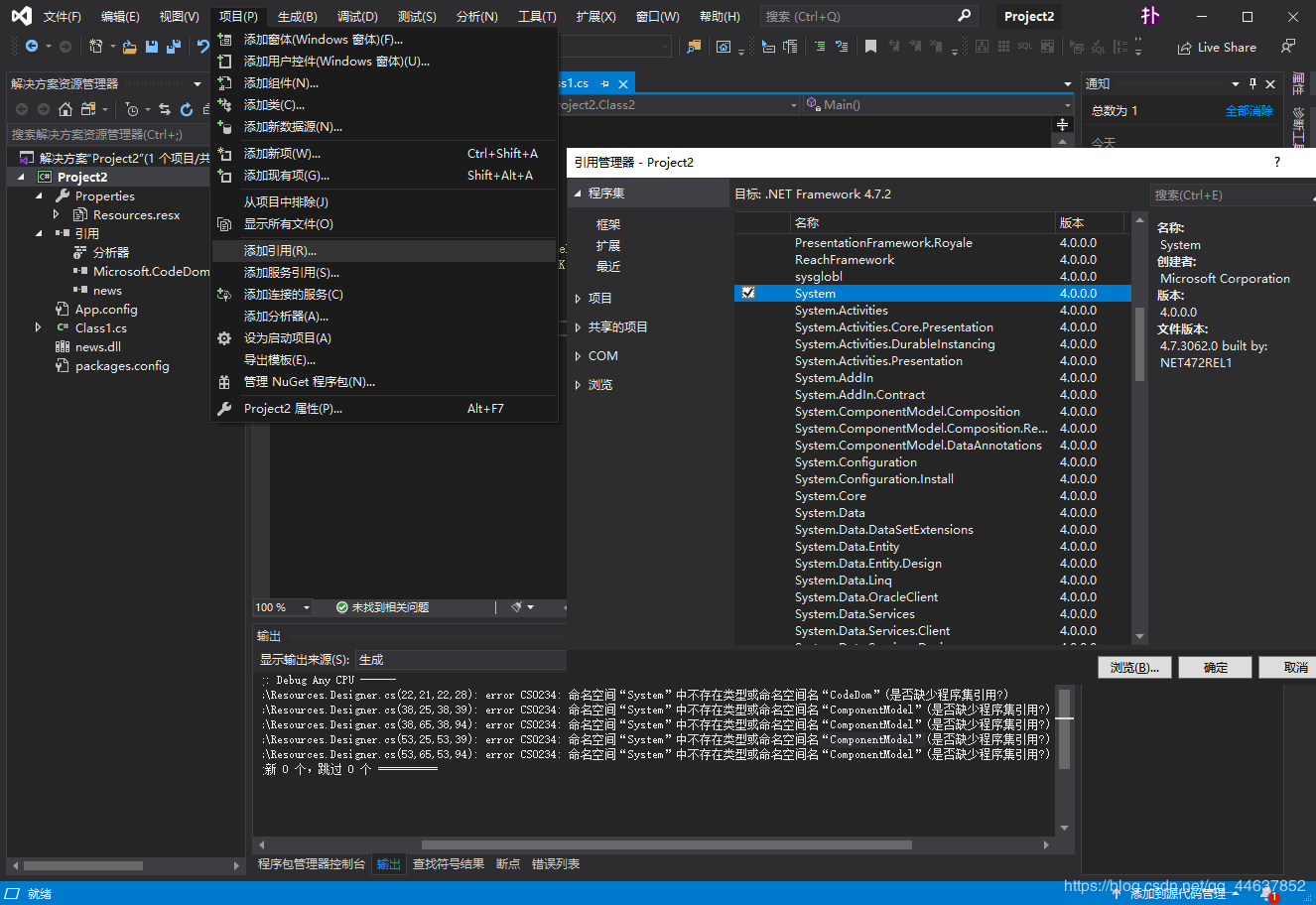Image resolution: width=1316 pixels, height=905 pixels.
Task: Uncheck the System assembly checkbox
Action: tap(748, 293)
